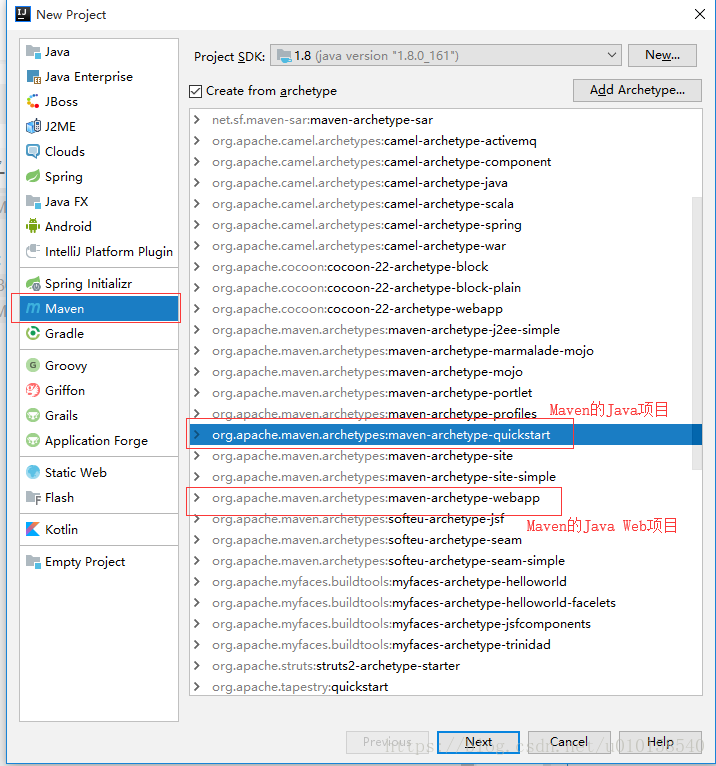Viewport: 716px width, 766px height.
Task: Click the Add Archetype... button
Action: [637, 90]
